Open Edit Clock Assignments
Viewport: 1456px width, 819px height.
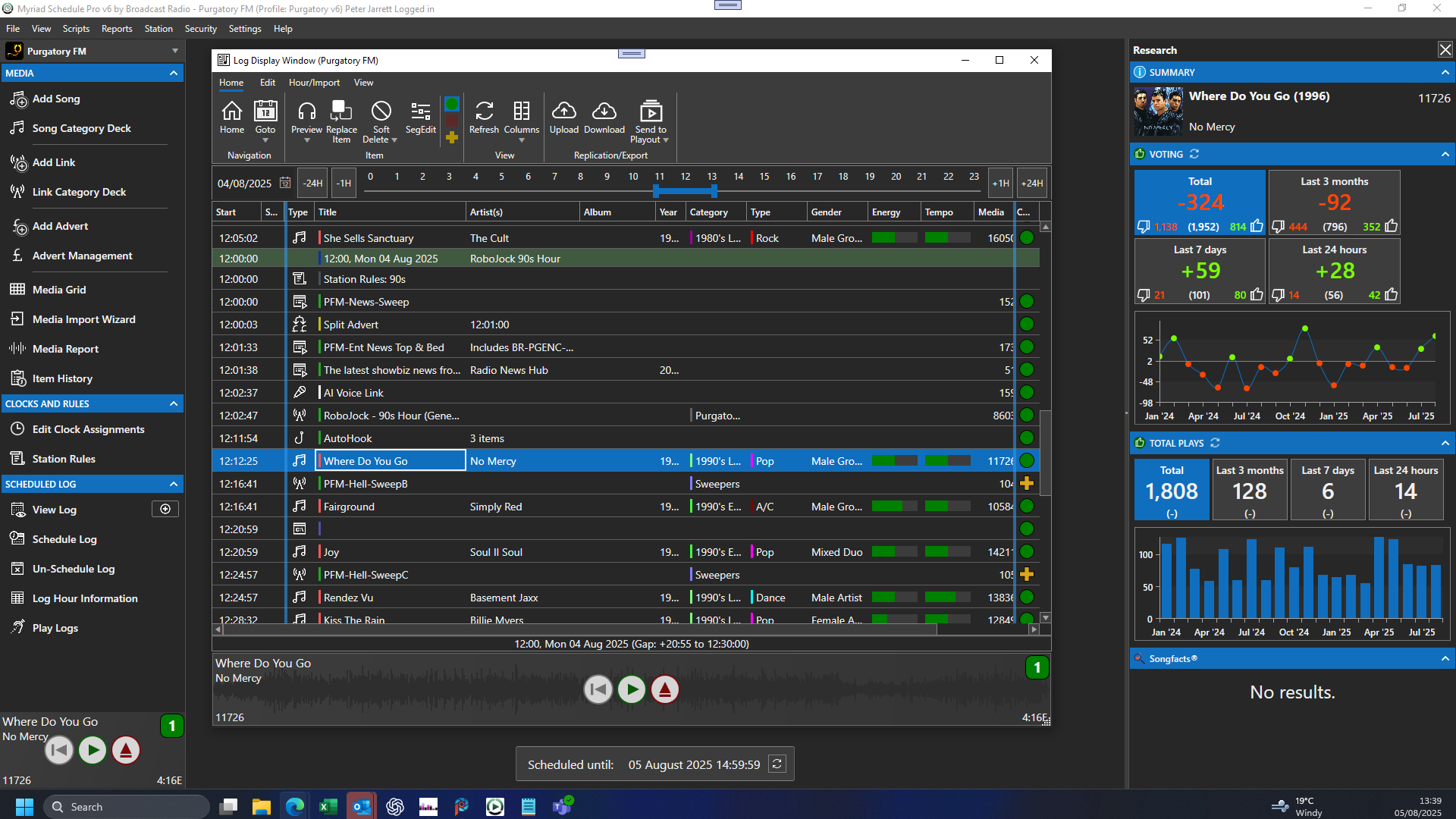click(x=88, y=429)
